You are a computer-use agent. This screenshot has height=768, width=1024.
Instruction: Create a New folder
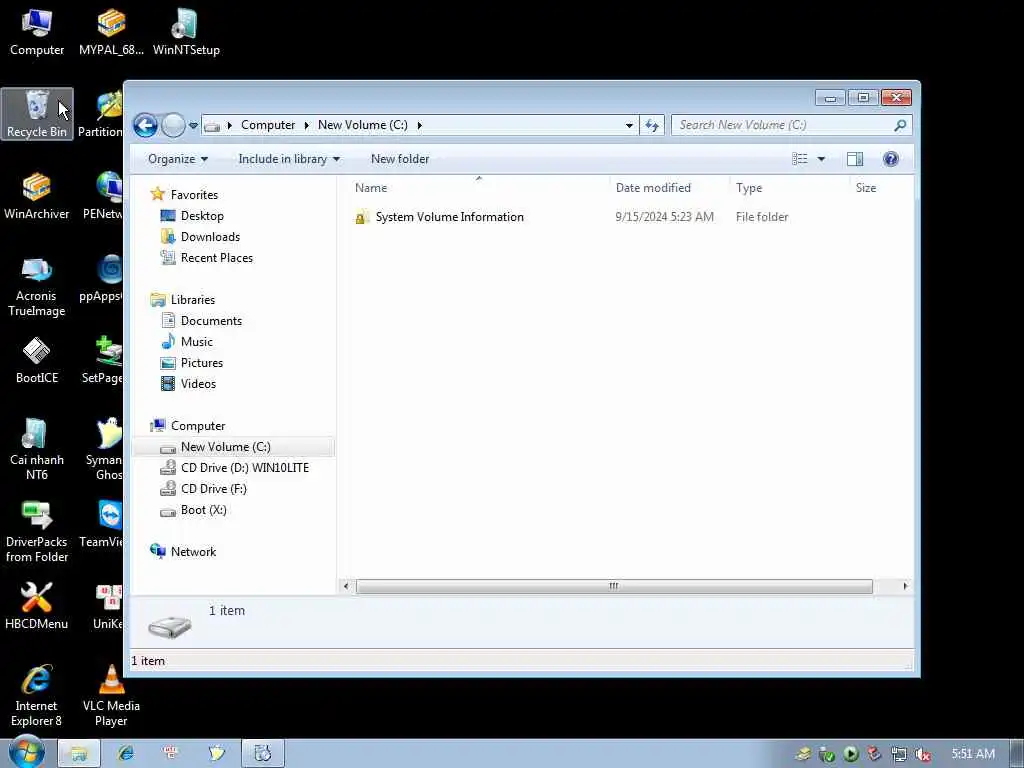(400, 159)
